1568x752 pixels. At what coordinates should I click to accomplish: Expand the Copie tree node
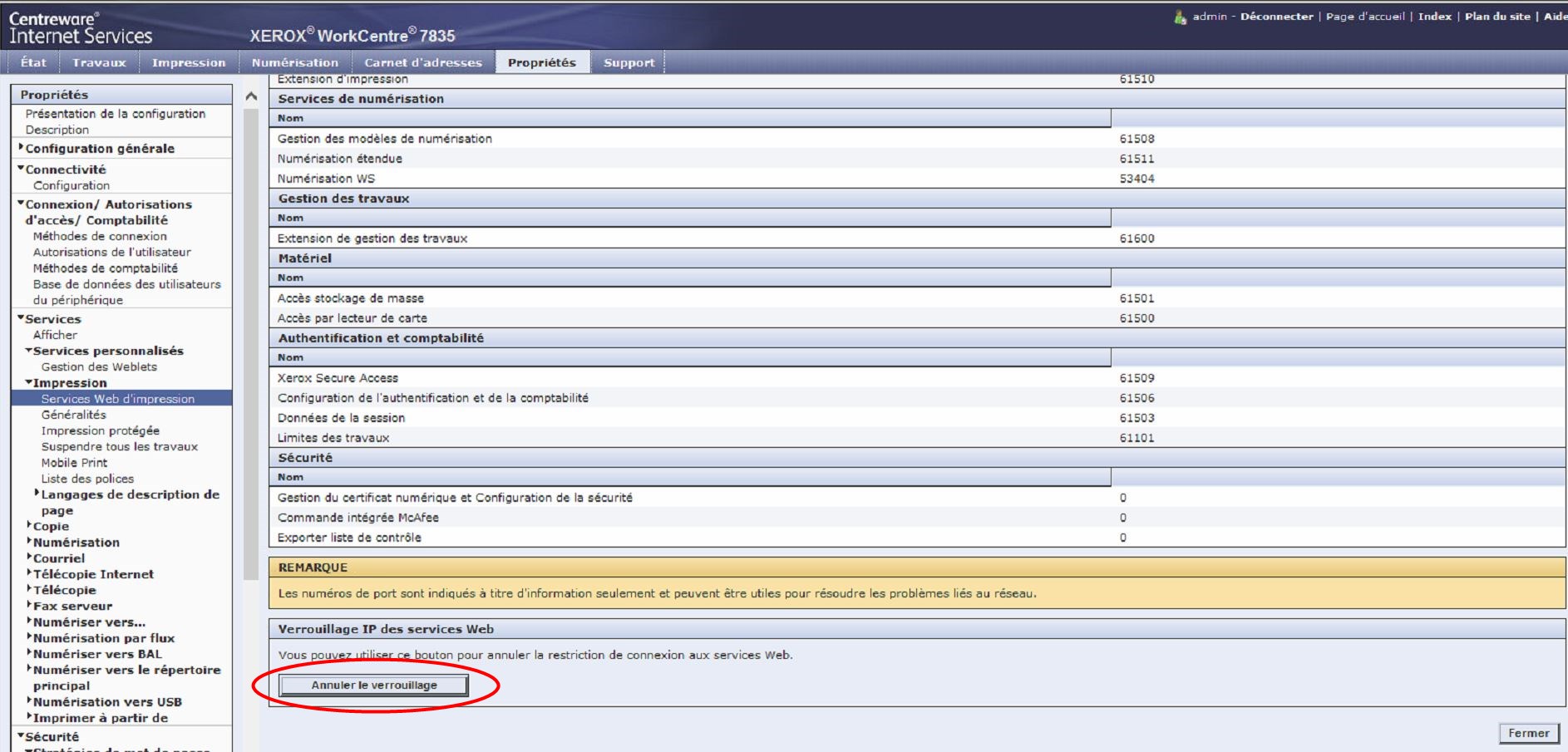click(29, 526)
